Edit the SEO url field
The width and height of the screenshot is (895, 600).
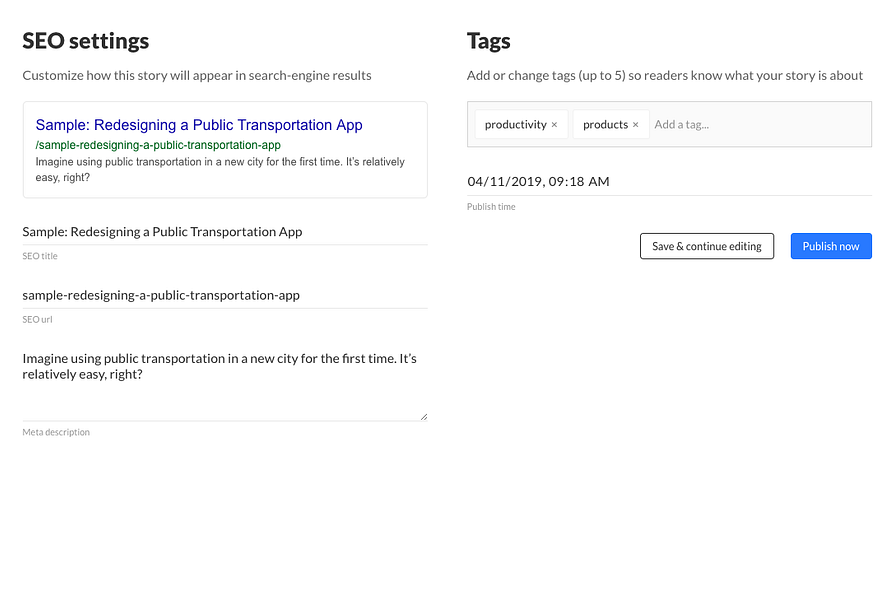click(x=225, y=295)
